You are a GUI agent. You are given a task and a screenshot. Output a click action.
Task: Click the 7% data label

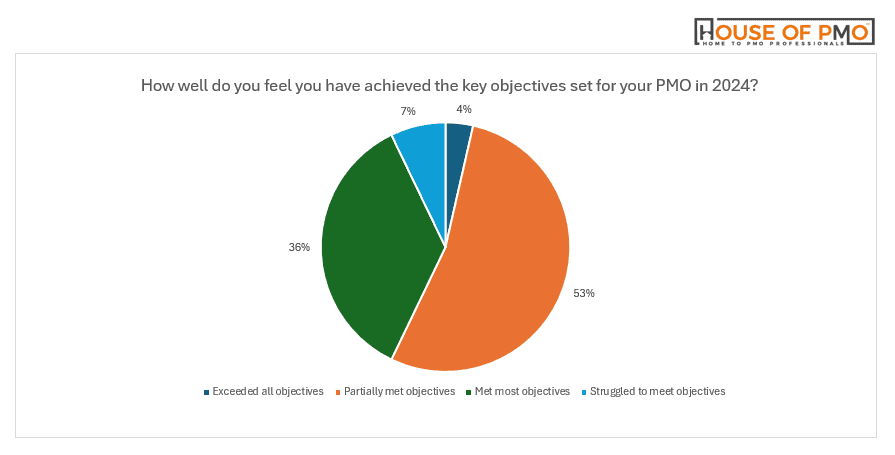tap(408, 111)
